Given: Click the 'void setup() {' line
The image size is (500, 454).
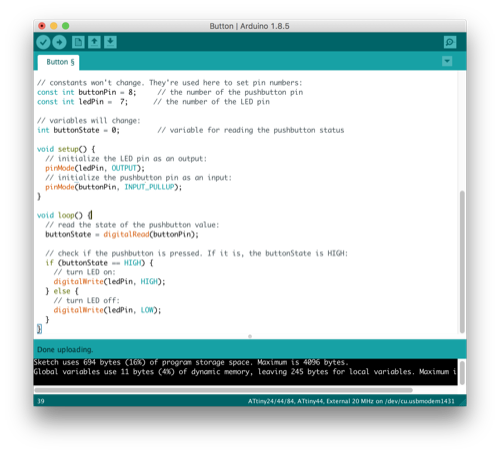Looking at the screenshot, I should [x=66, y=149].
